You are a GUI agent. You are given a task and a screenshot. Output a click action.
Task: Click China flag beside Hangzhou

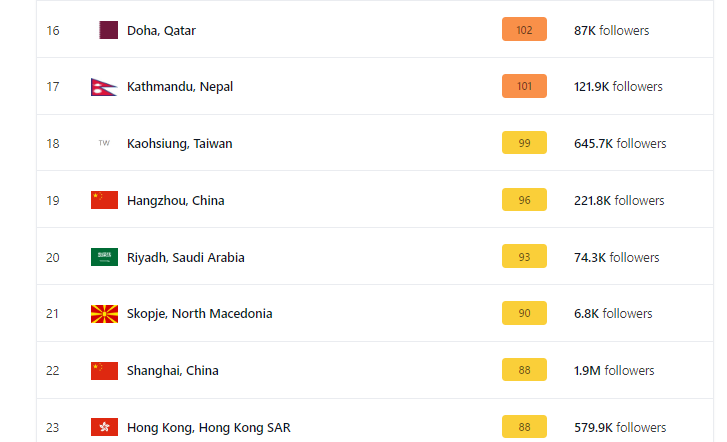(x=104, y=200)
